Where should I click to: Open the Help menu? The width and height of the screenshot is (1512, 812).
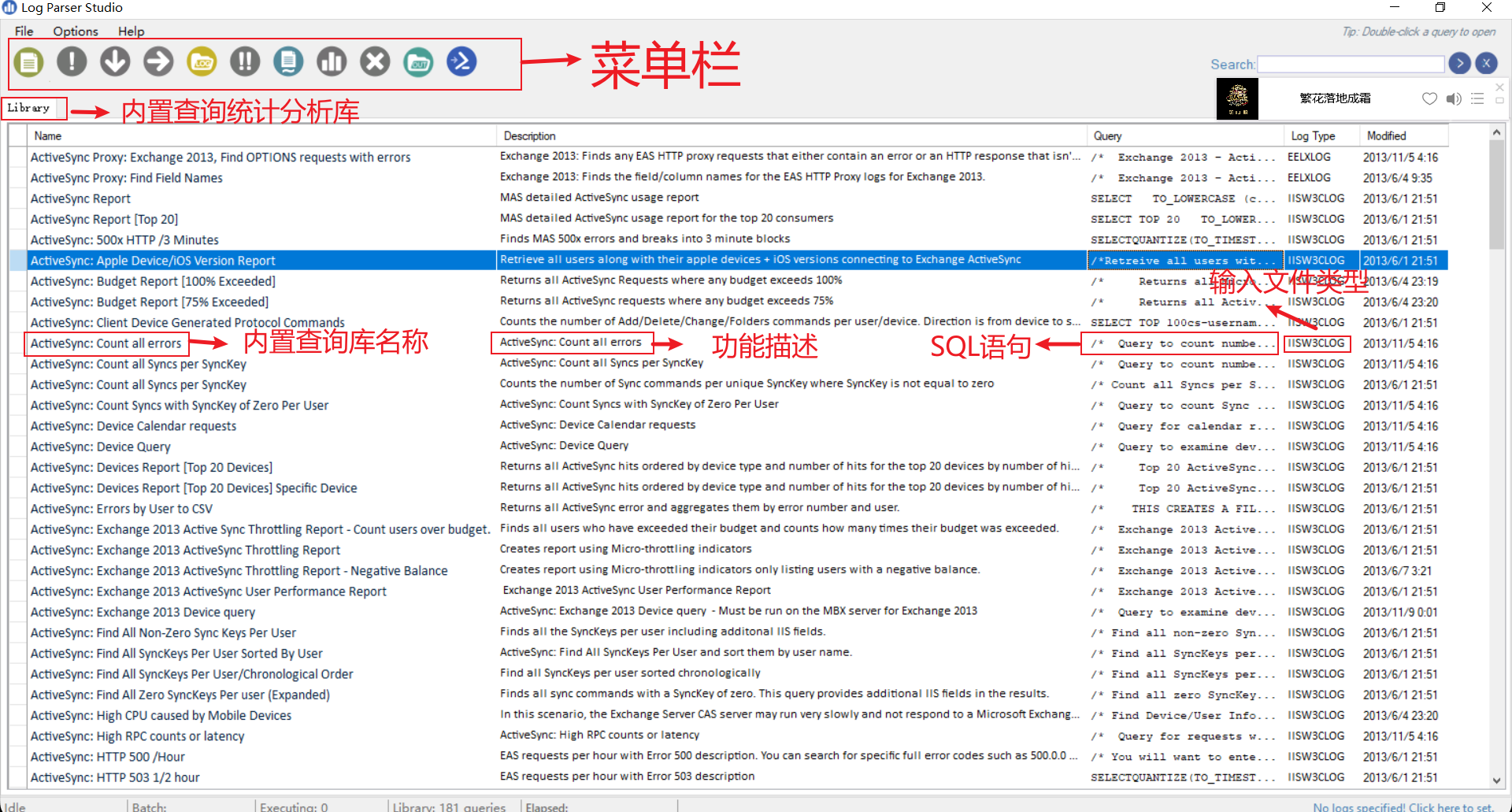pos(131,32)
